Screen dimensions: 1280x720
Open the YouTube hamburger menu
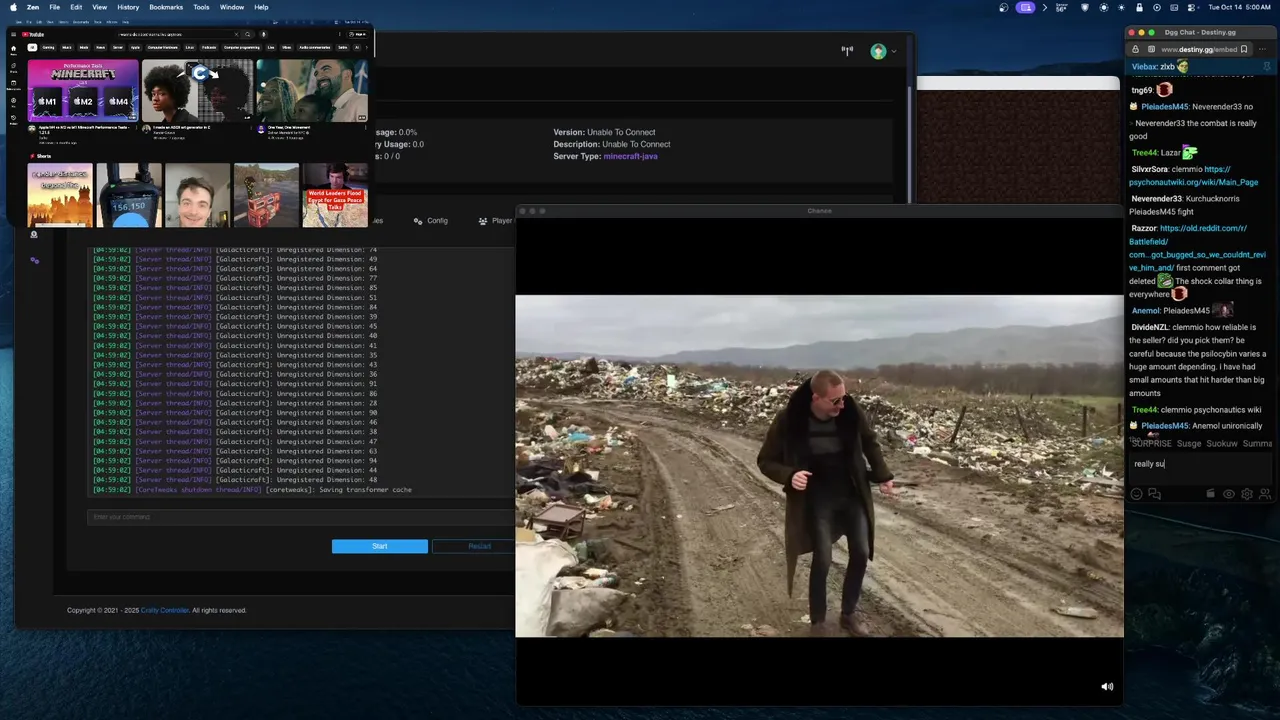click(14, 34)
